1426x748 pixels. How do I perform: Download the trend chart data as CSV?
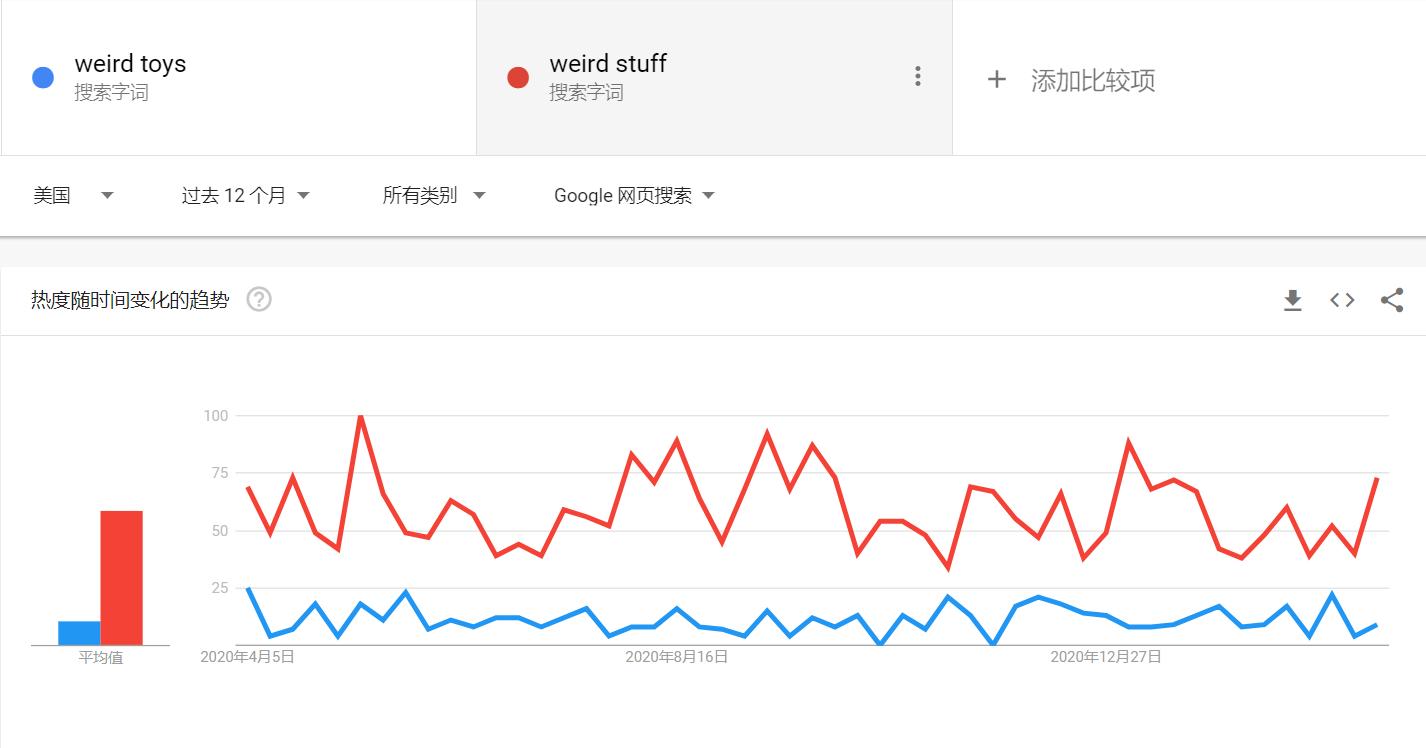(x=1293, y=300)
